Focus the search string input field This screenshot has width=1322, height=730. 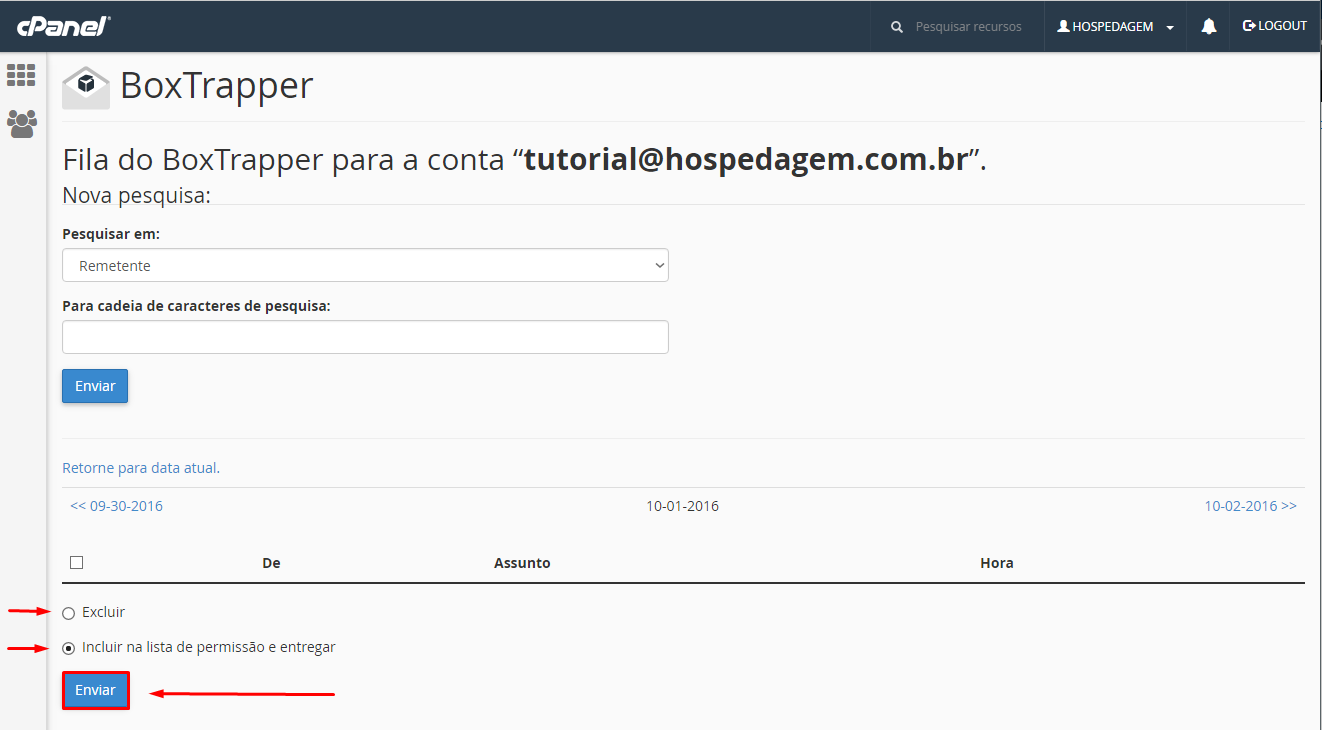pyautogui.click(x=365, y=337)
